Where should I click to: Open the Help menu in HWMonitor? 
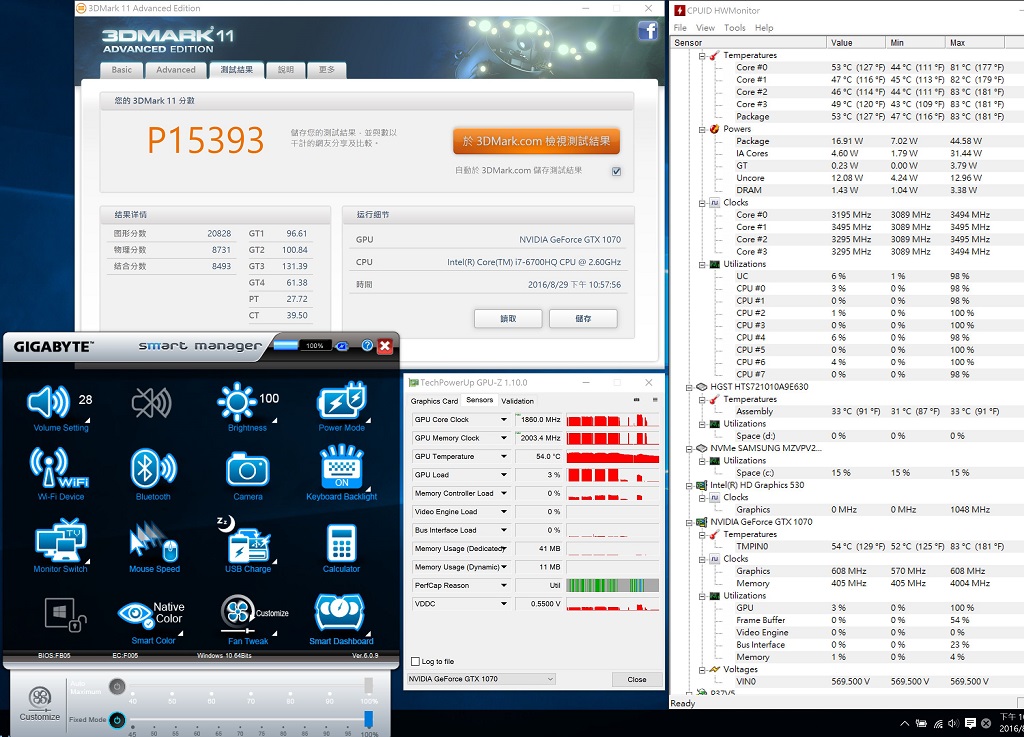(x=764, y=28)
